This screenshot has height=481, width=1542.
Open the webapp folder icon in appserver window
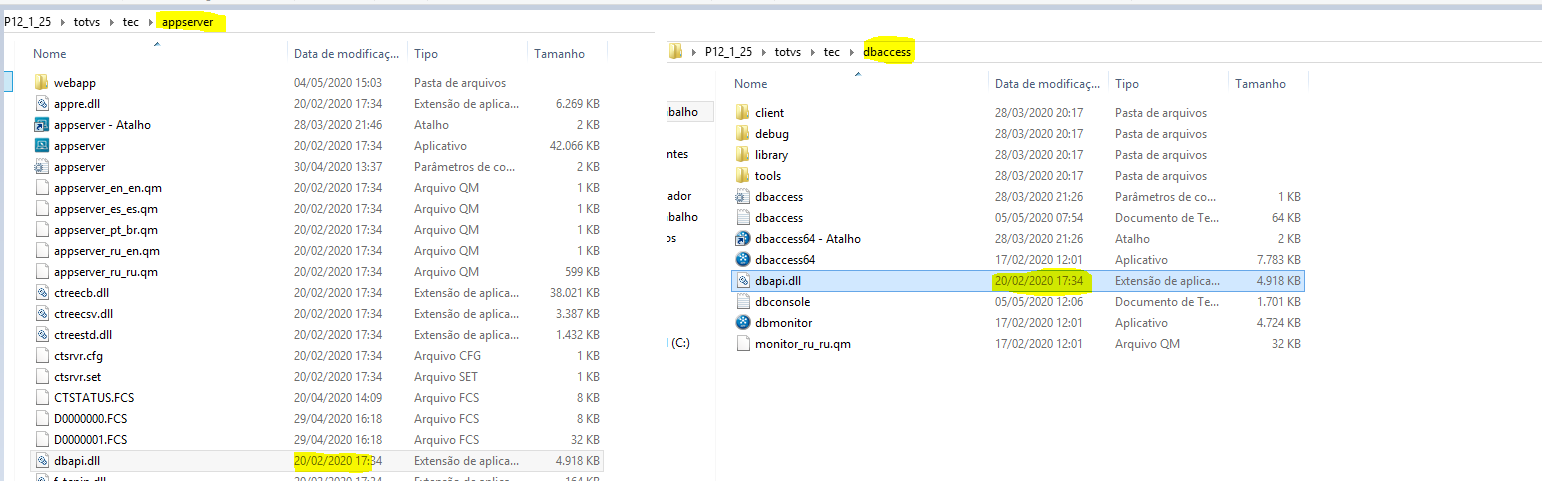(42, 83)
